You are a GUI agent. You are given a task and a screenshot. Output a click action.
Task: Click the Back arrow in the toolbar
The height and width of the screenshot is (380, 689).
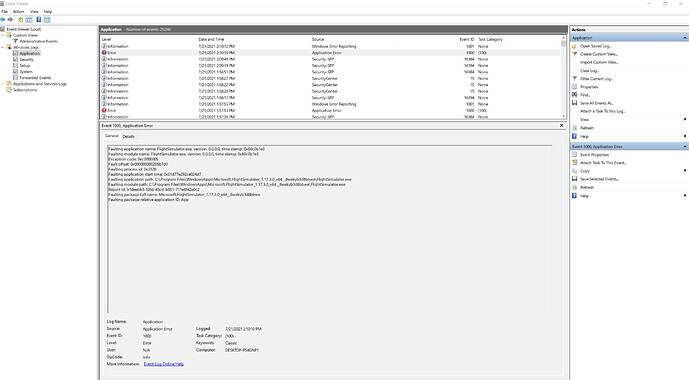point(3,20)
